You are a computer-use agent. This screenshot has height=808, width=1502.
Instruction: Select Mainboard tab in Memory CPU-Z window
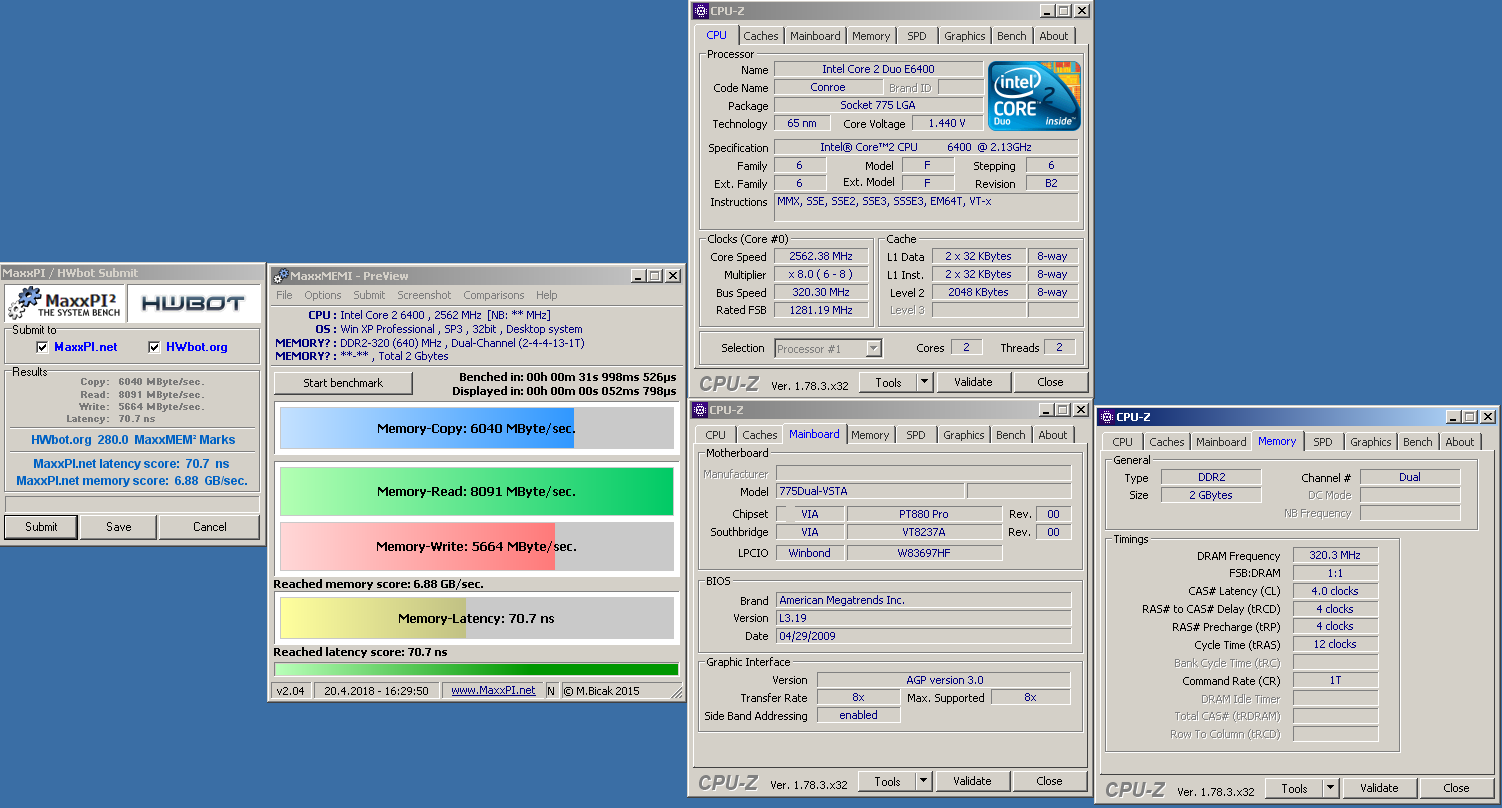pos(1221,442)
